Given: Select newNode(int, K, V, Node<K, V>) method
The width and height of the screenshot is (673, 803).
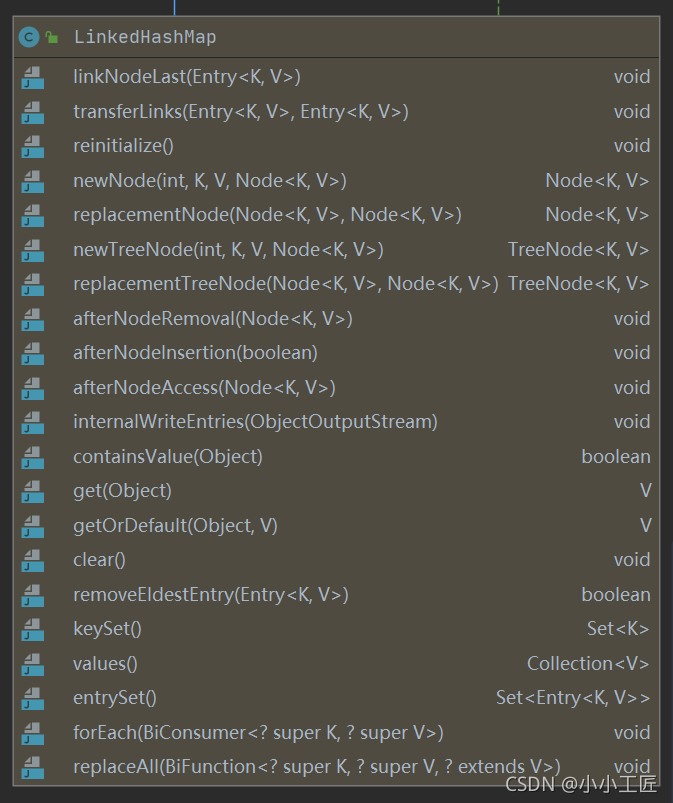Looking at the screenshot, I should click(x=209, y=181).
